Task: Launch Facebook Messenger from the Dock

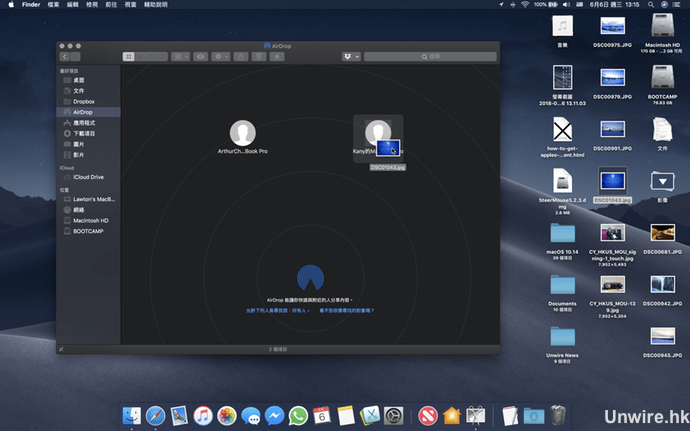Action: [x=274, y=415]
